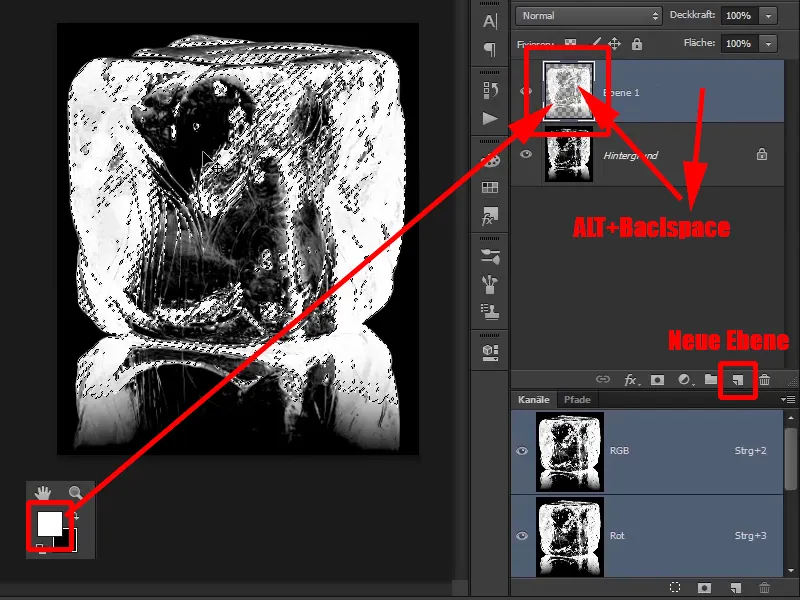The width and height of the screenshot is (800, 600).
Task: Create new channel icon
Action: pyautogui.click(x=735, y=588)
